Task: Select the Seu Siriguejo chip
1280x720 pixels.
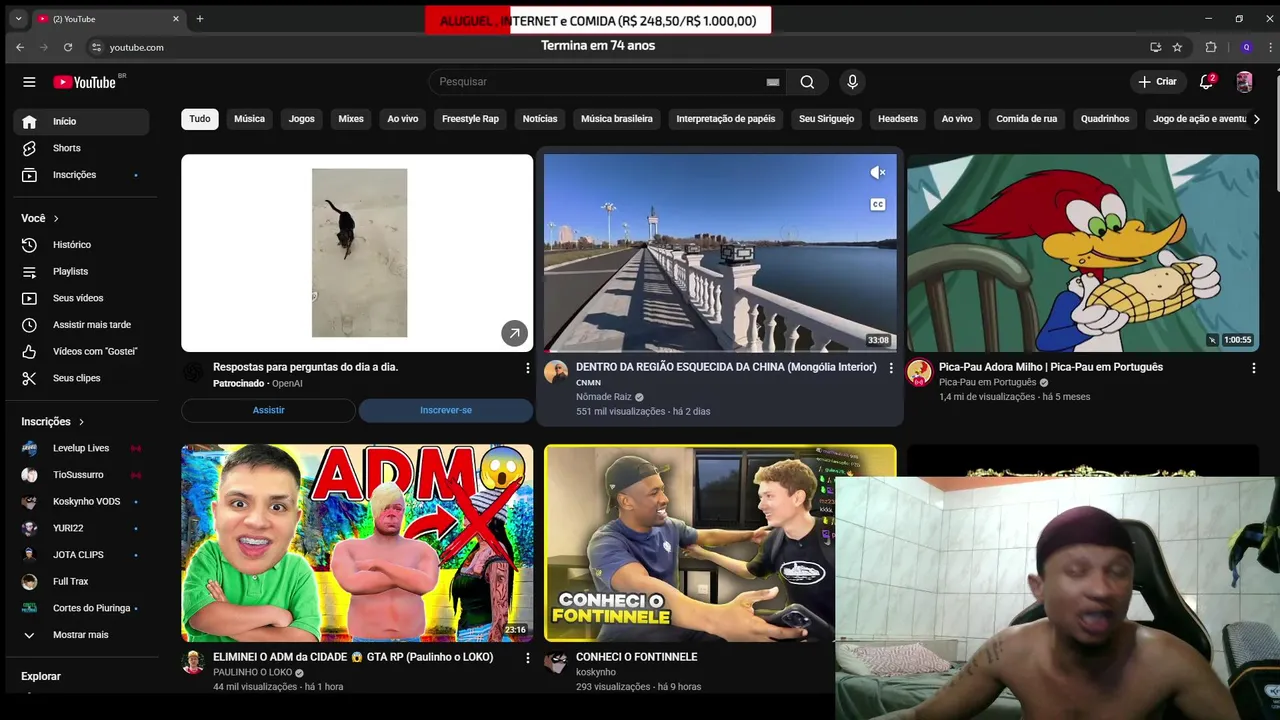Action: [827, 119]
